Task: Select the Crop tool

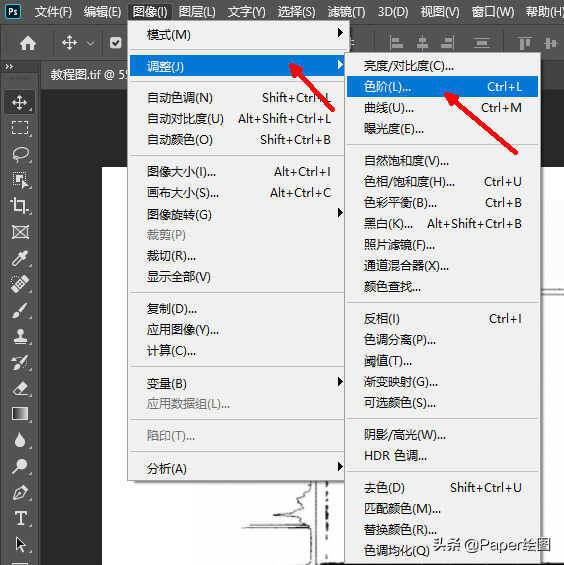Action: 20,206
